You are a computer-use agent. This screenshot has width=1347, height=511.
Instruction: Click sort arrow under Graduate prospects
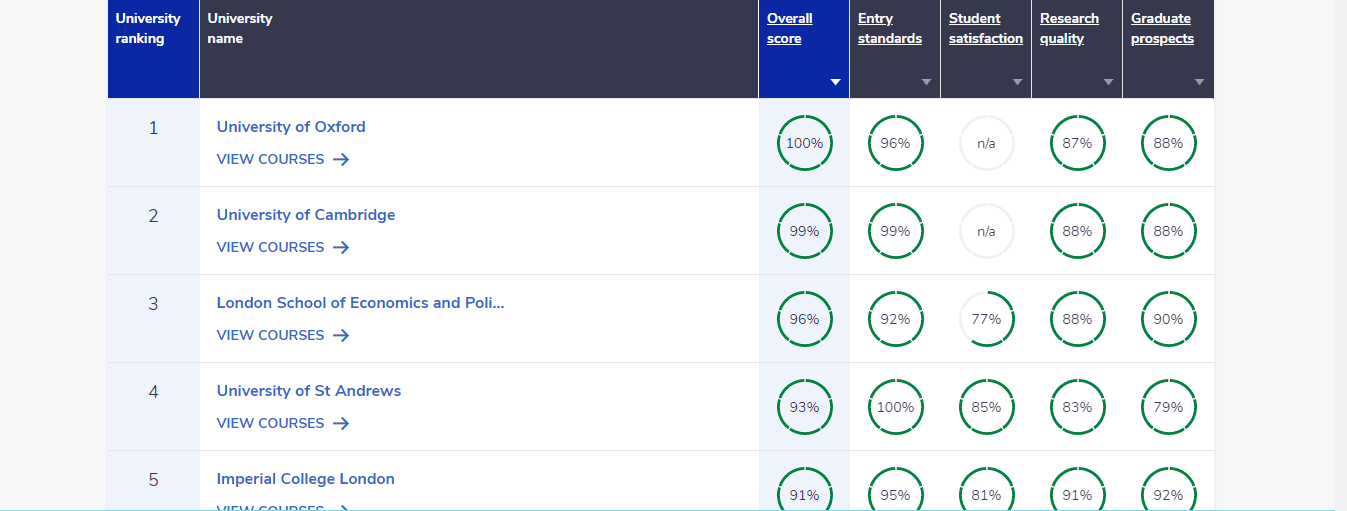(1199, 82)
